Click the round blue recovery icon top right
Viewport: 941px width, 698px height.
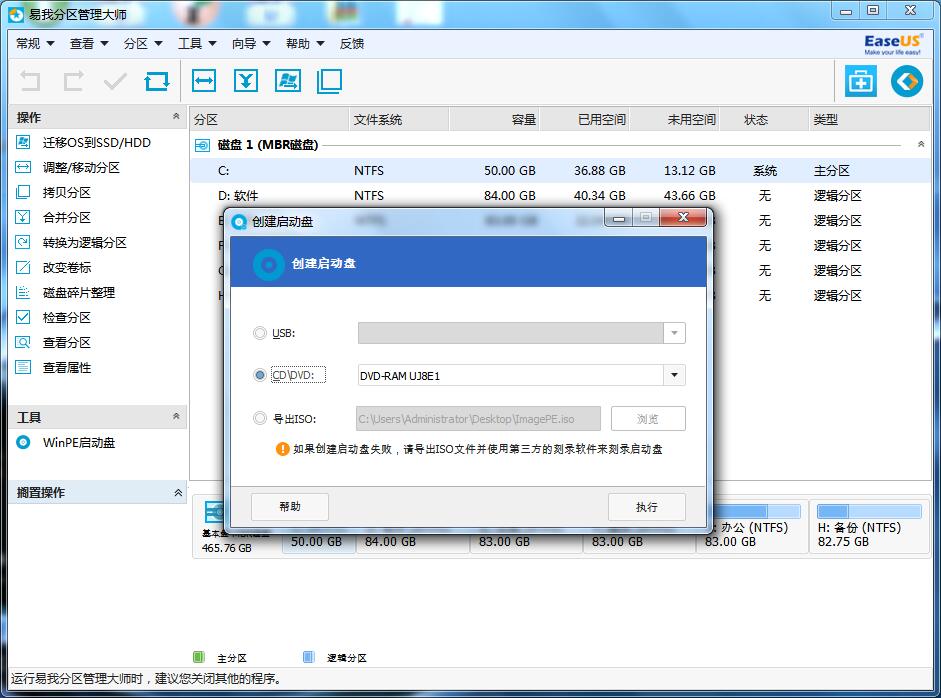pos(907,80)
